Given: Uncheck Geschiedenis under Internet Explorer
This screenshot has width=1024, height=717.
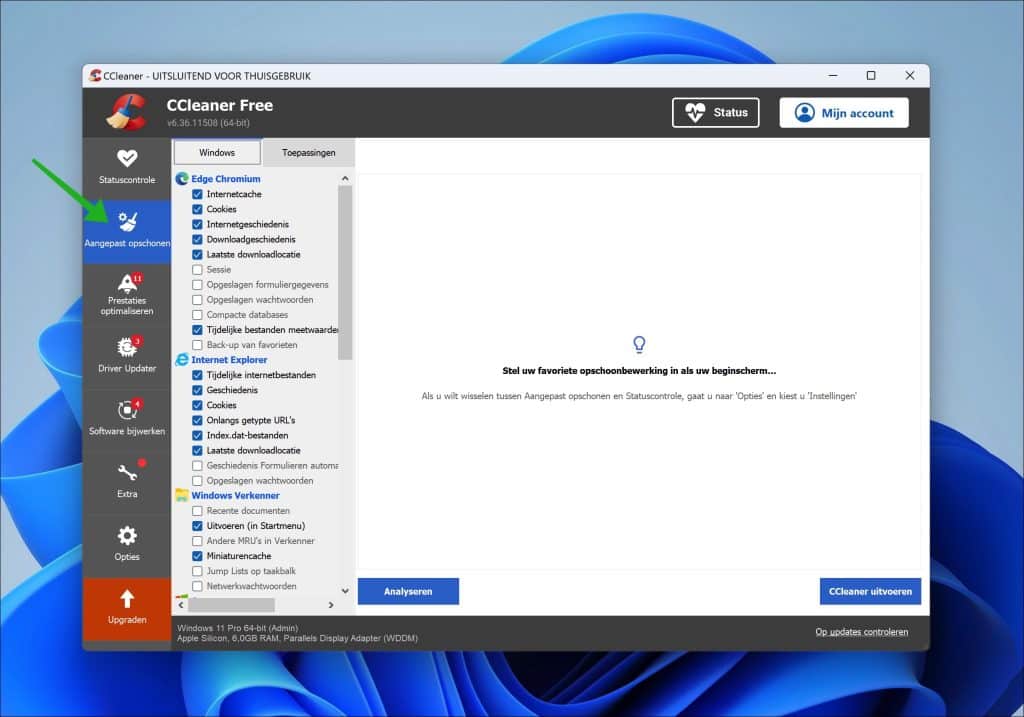Looking at the screenshot, I should (x=197, y=390).
